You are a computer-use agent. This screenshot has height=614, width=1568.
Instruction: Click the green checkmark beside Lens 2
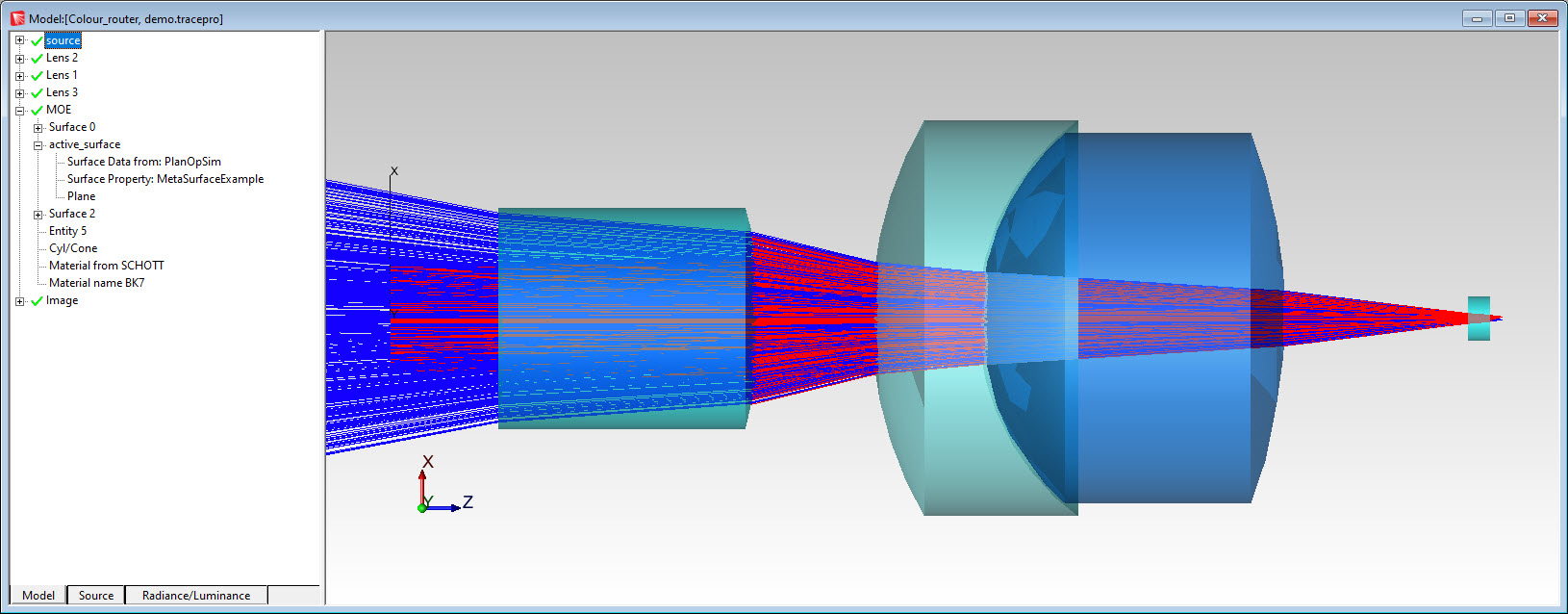coord(37,59)
